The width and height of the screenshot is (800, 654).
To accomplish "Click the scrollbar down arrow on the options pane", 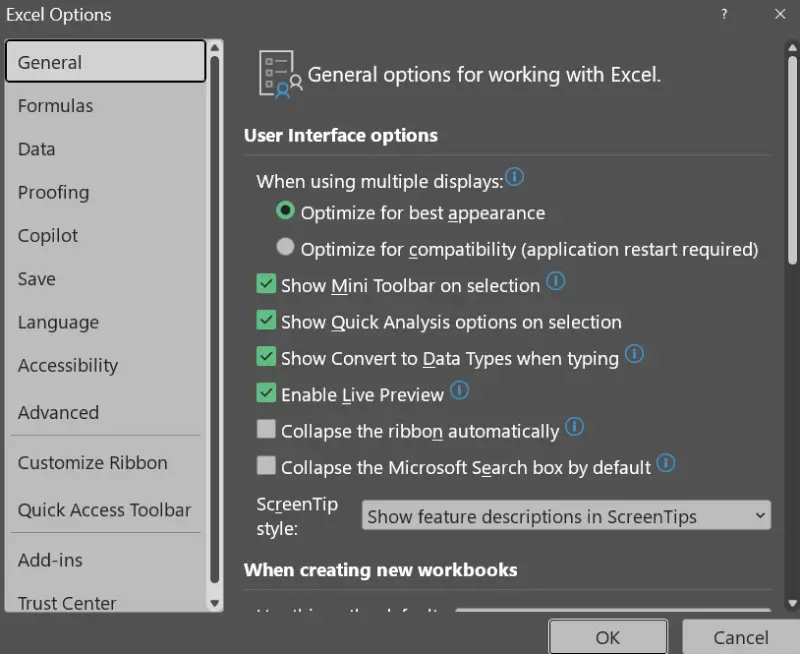I will click(x=215, y=604).
